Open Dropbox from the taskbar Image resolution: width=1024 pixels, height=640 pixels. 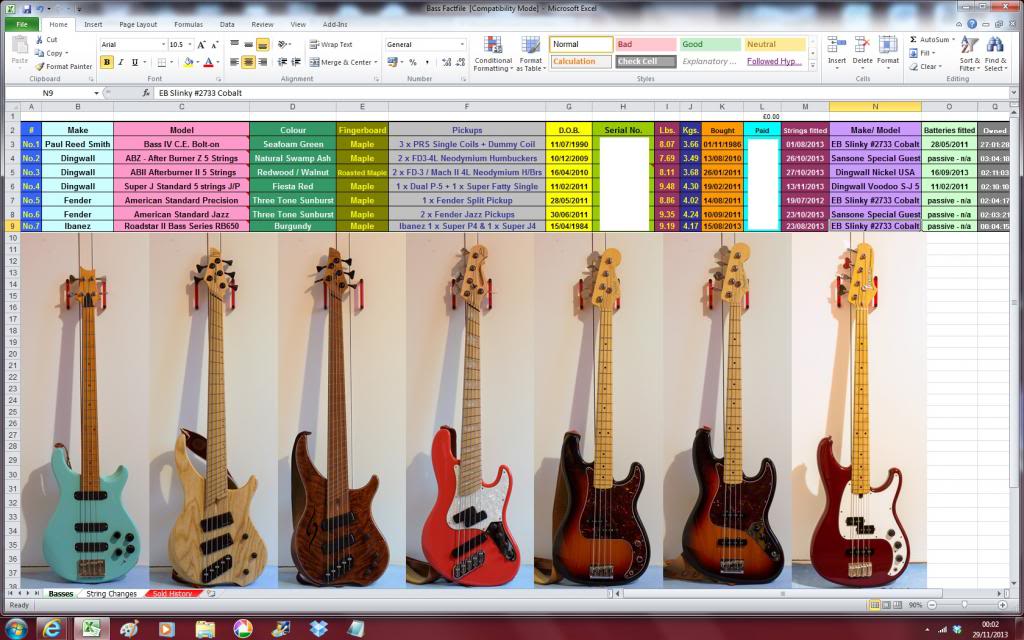point(319,628)
